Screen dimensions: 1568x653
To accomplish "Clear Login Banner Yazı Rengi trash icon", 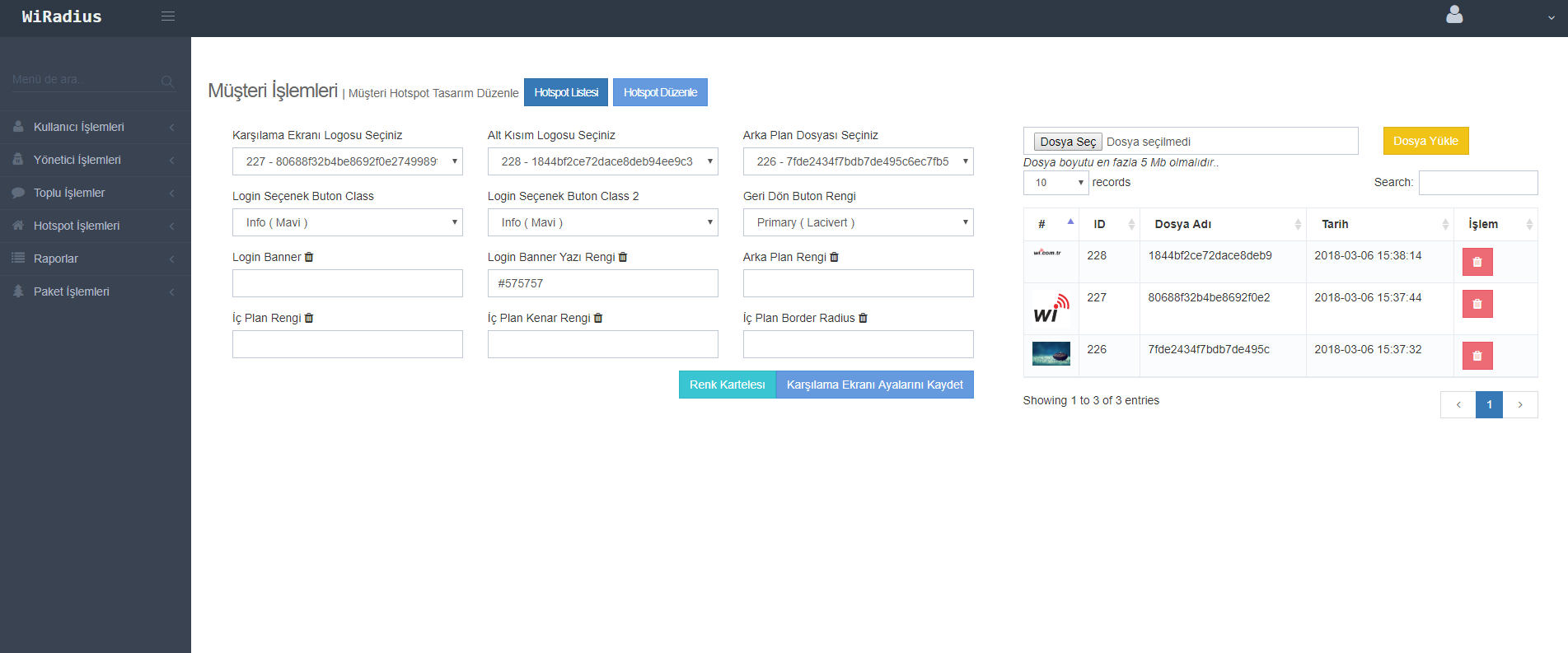I will (x=623, y=257).
